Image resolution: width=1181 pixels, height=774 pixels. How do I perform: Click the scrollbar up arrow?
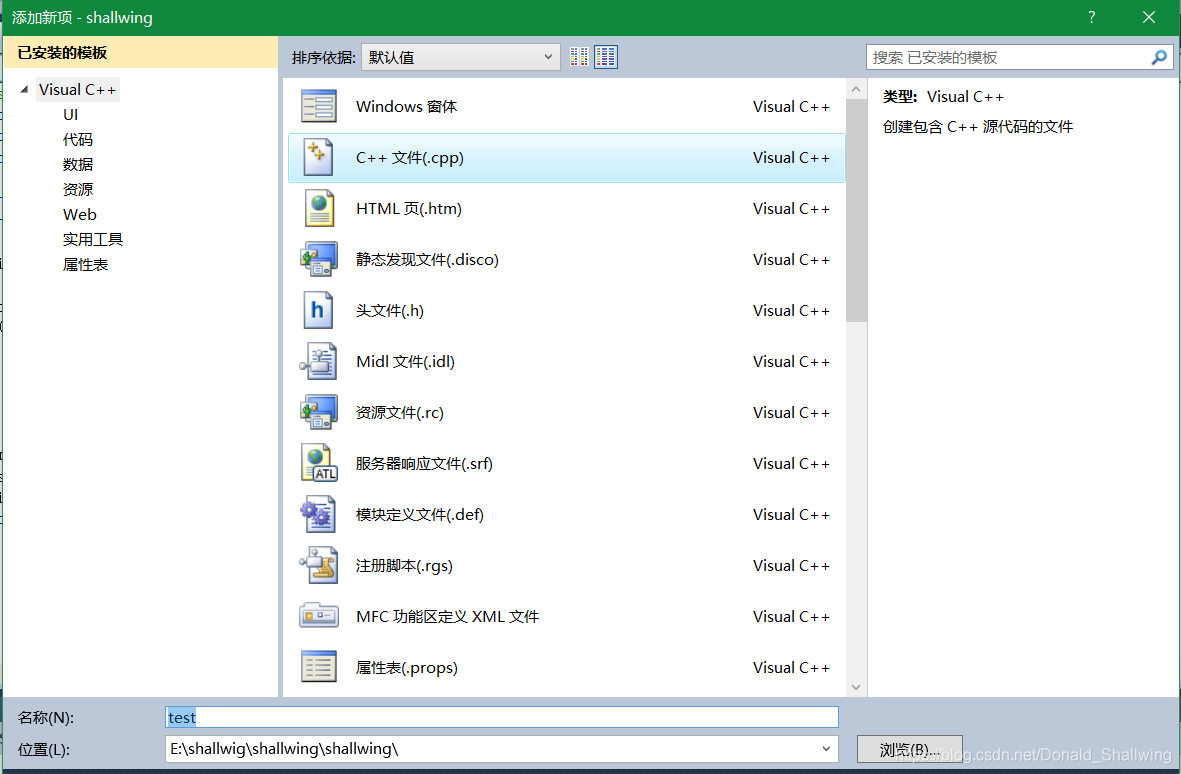856,89
